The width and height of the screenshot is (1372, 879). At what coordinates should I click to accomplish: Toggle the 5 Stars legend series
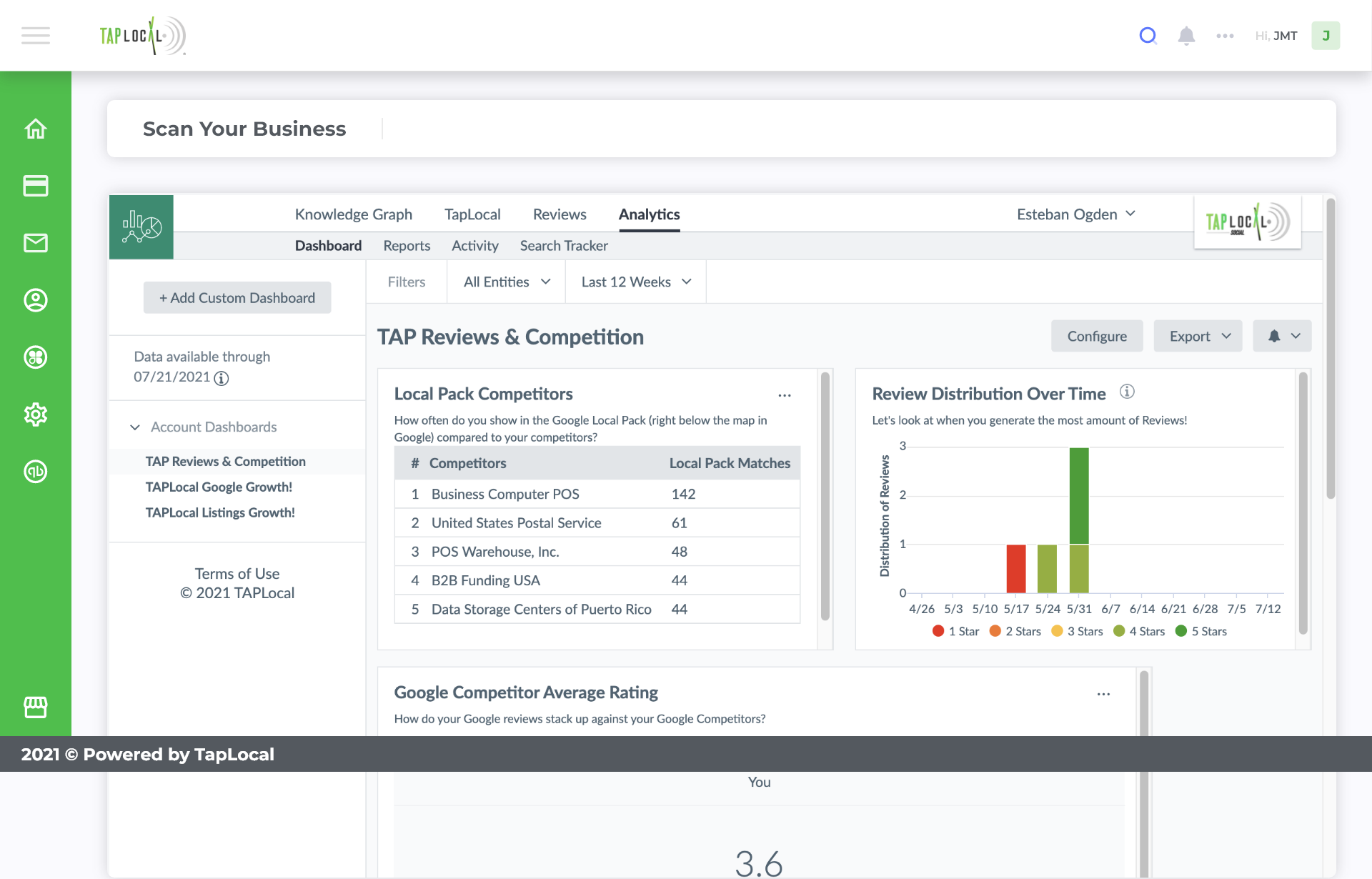[x=1200, y=631]
